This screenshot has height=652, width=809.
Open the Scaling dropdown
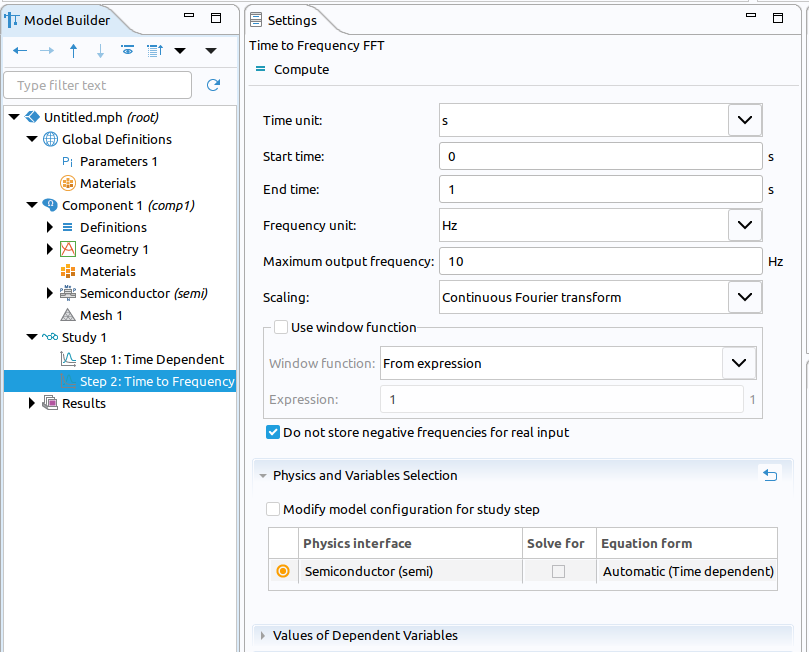tap(745, 297)
